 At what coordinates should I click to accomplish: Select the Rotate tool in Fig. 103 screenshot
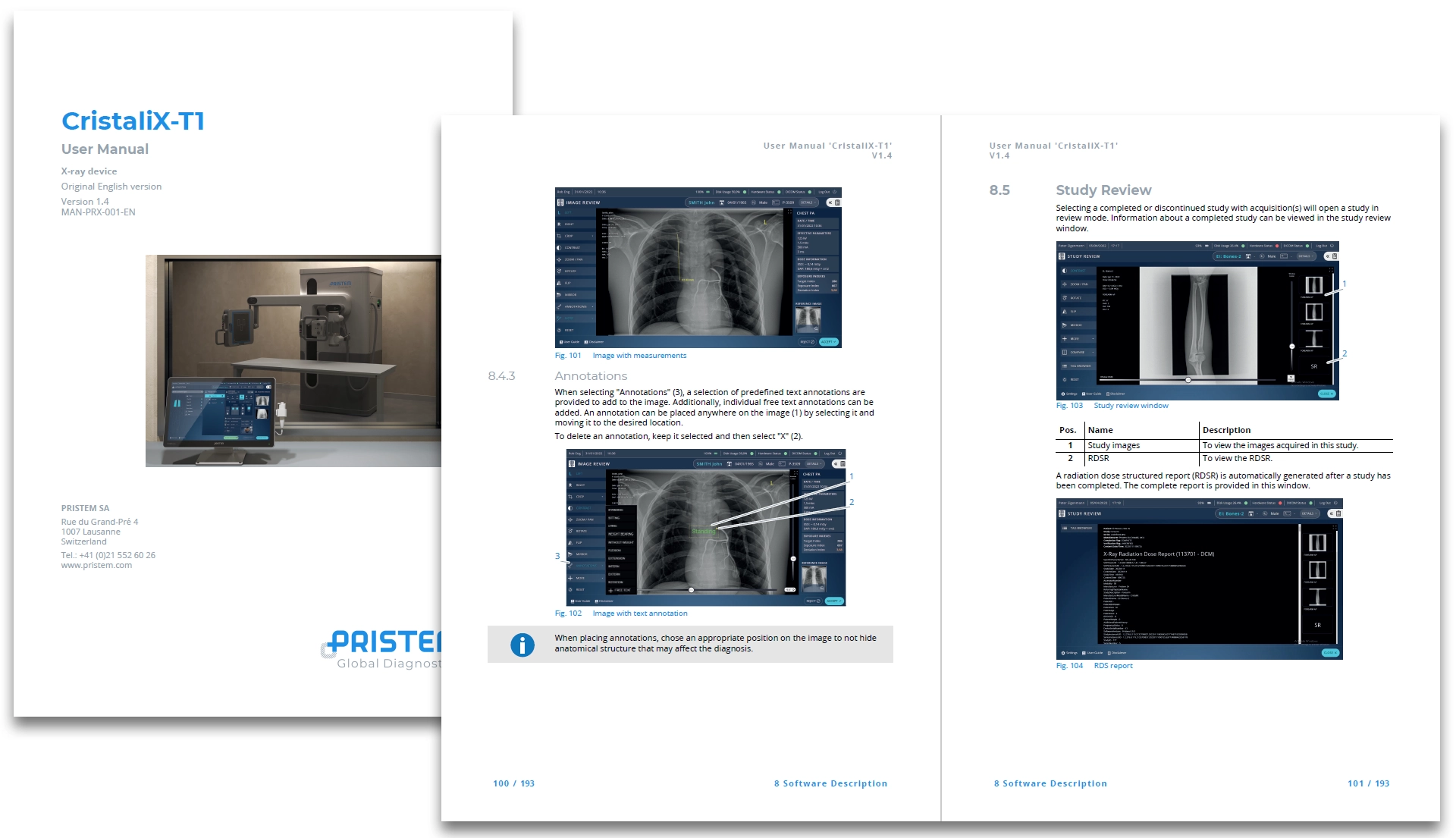pyautogui.click(x=1077, y=298)
